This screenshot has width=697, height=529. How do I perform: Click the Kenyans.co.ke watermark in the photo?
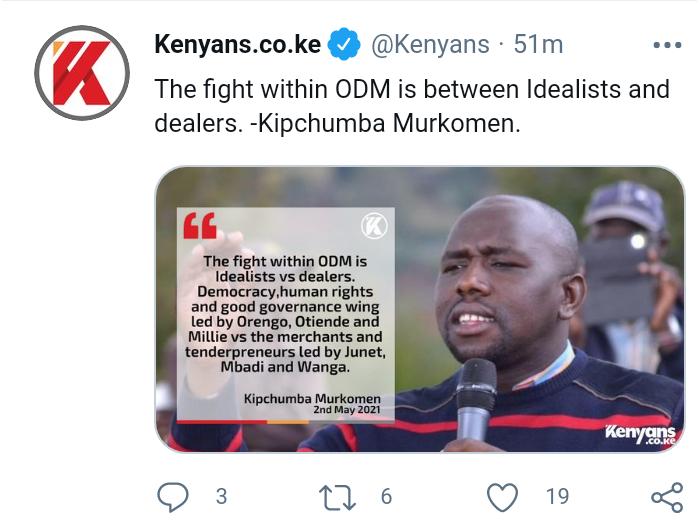(641, 434)
